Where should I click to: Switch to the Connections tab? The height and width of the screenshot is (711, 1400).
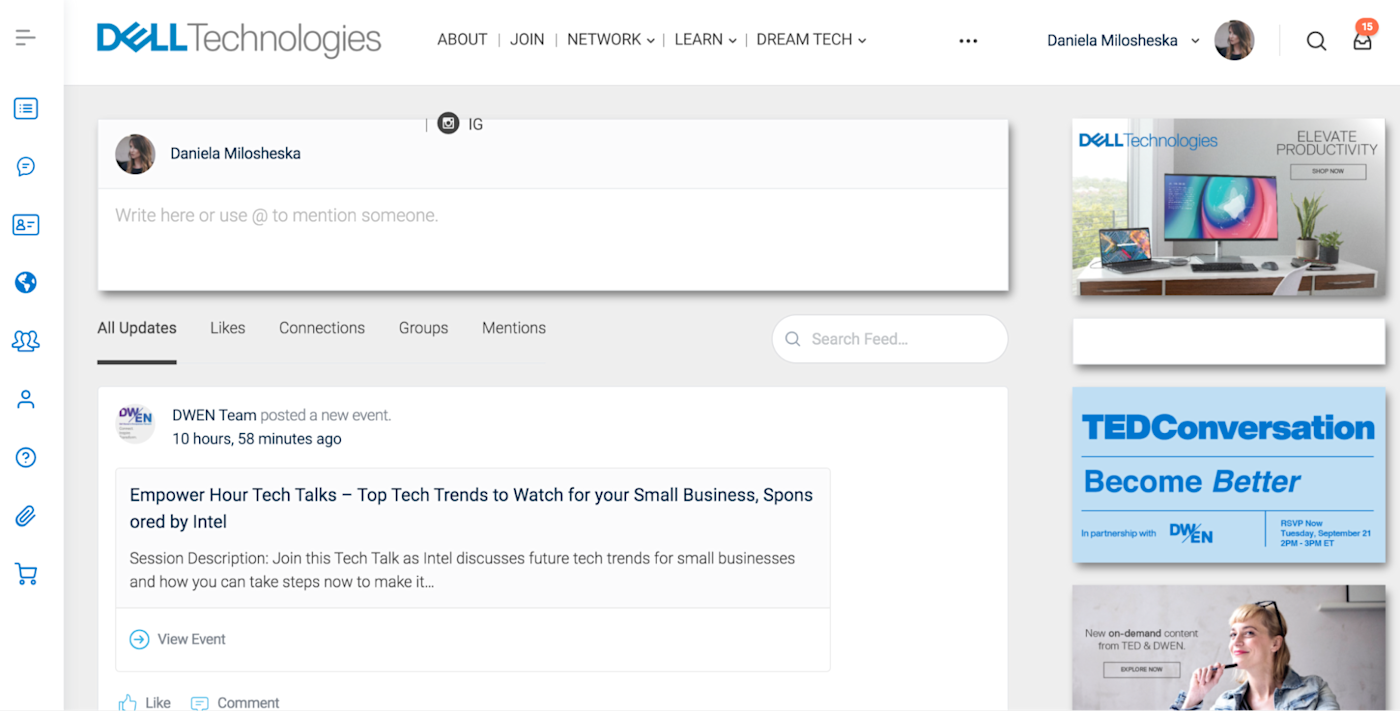pyautogui.click(x=322, y=328)
